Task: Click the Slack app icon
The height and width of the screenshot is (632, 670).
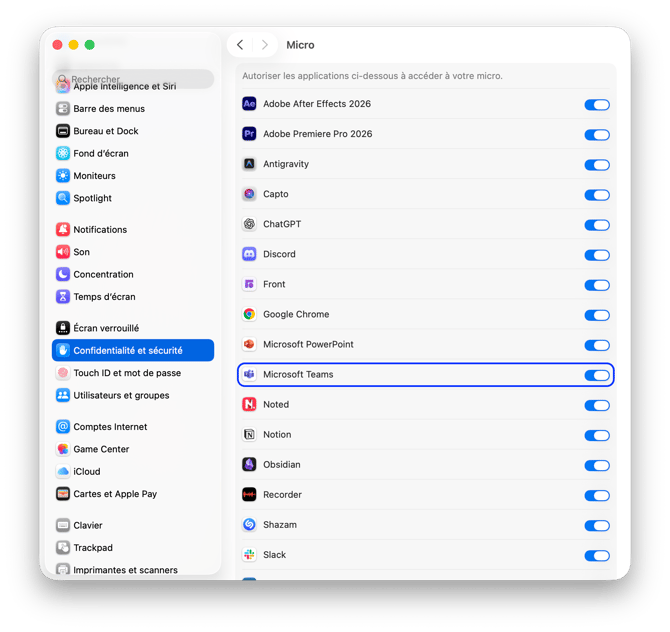Action: tap(250, 554)
